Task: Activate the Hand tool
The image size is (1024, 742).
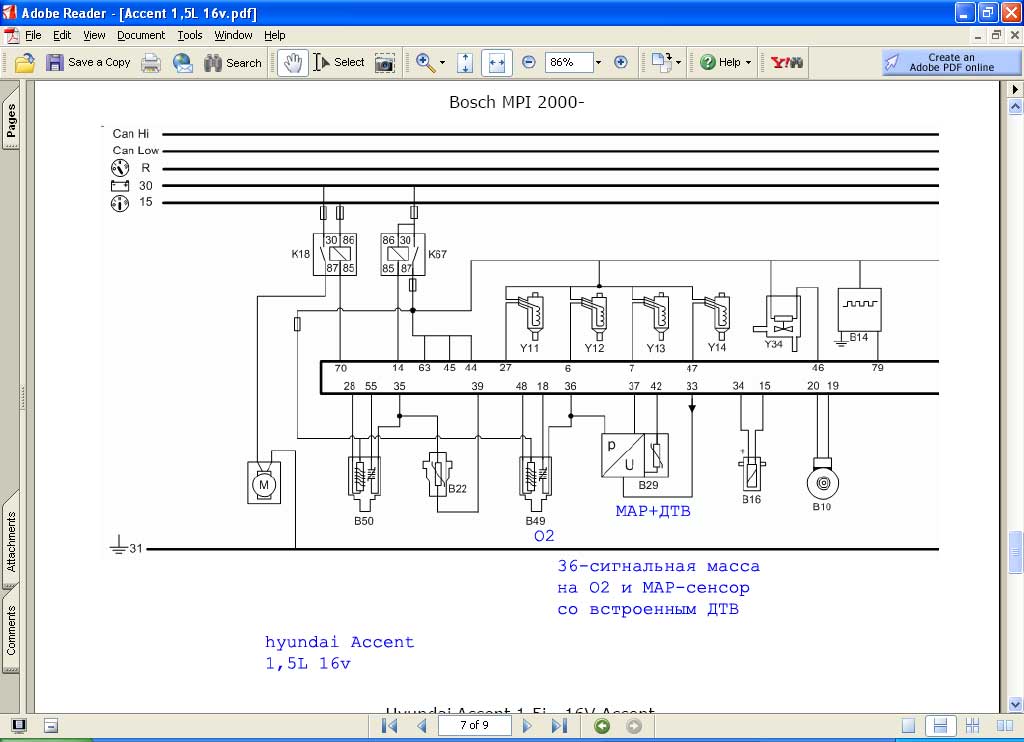Action: 293,63
